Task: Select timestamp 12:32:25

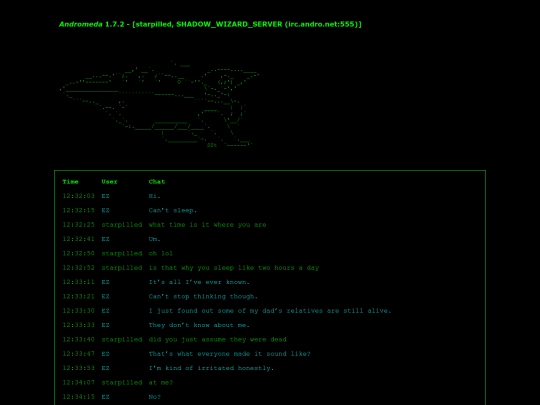Action: pos(78,225)
